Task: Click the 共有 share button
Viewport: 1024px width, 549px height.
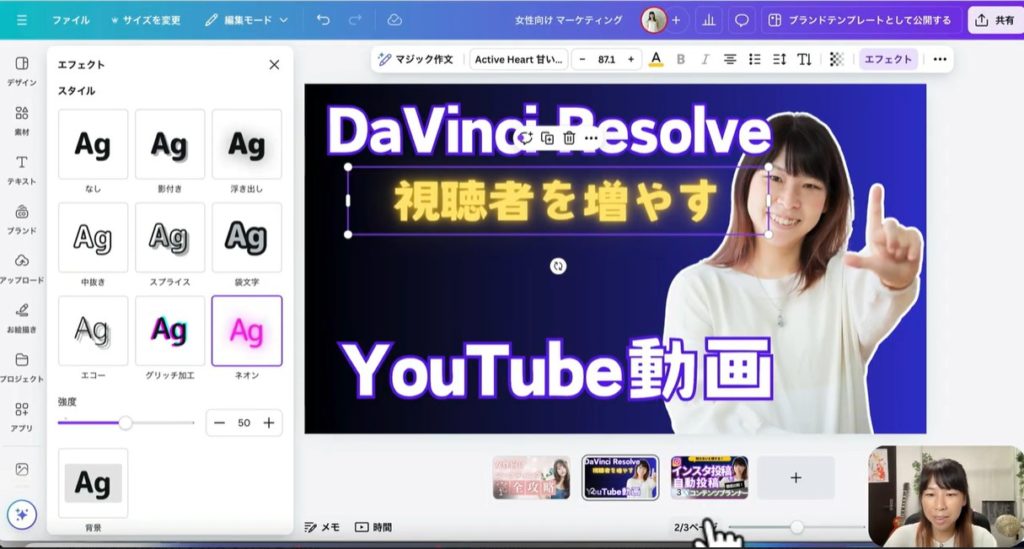Action: (994, 20)
